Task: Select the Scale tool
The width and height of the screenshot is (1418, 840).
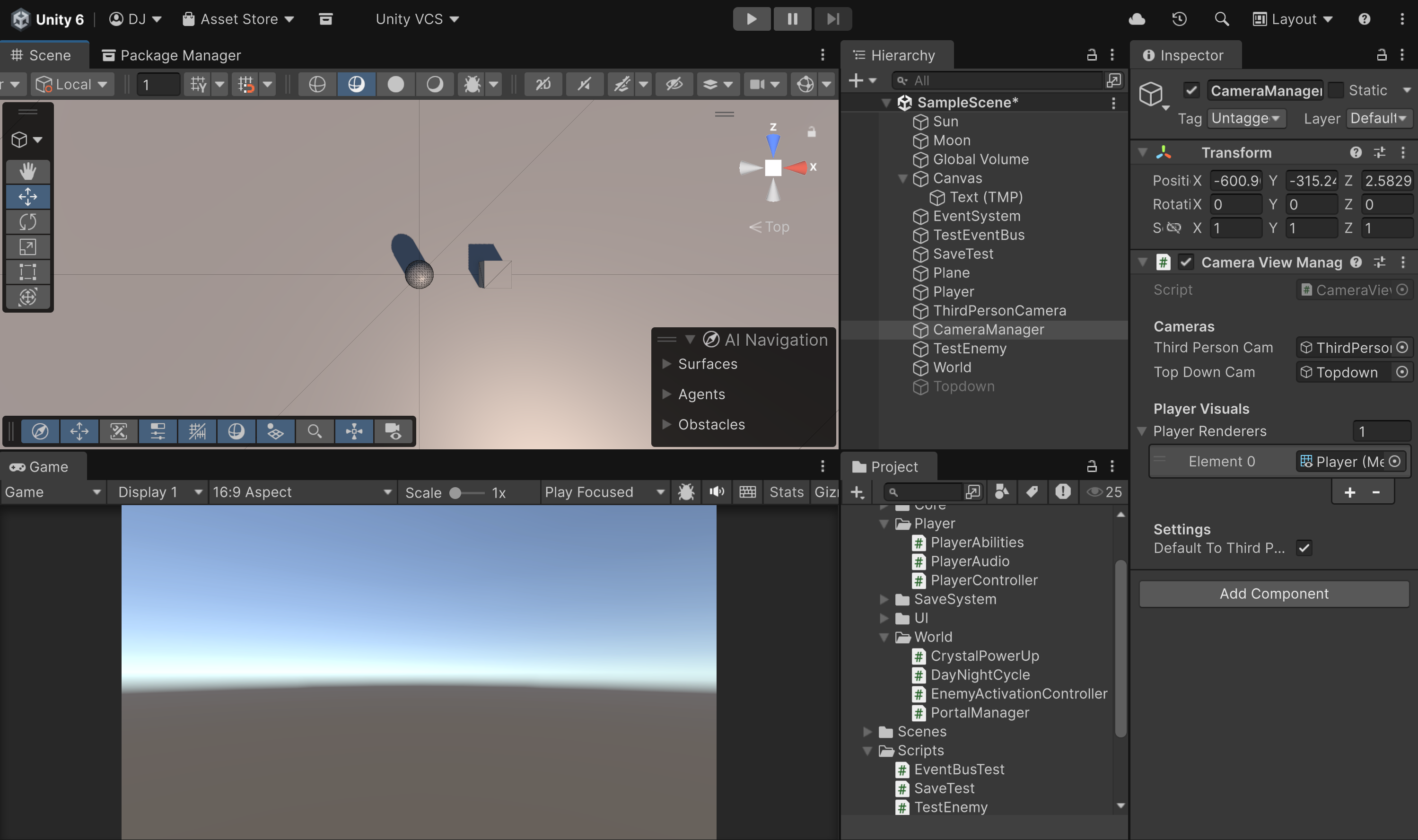Action: click(x=27, y=247)
